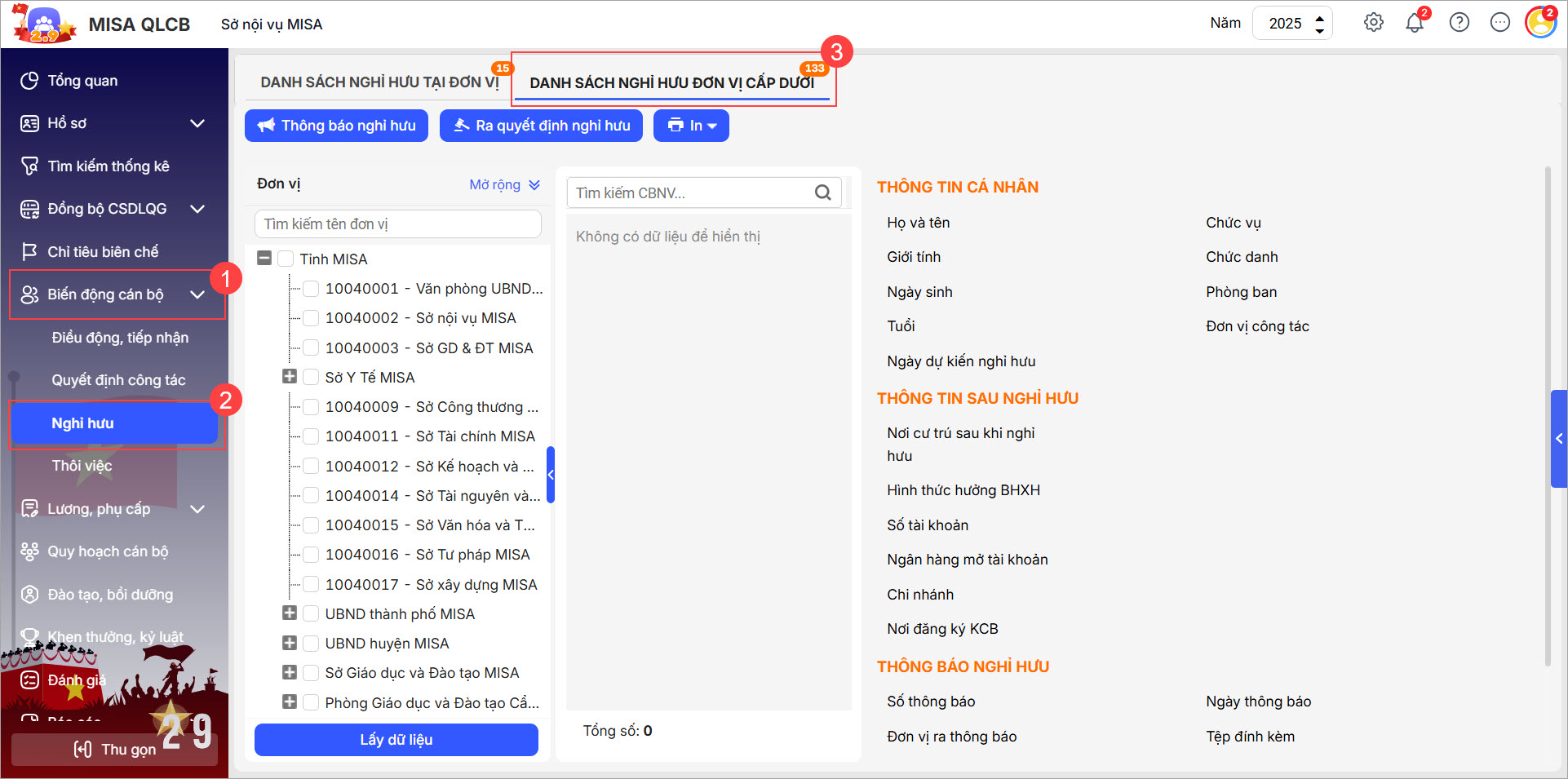Open the chat bubble icon in header
1568x779 pixels.
coord(1499,23)
